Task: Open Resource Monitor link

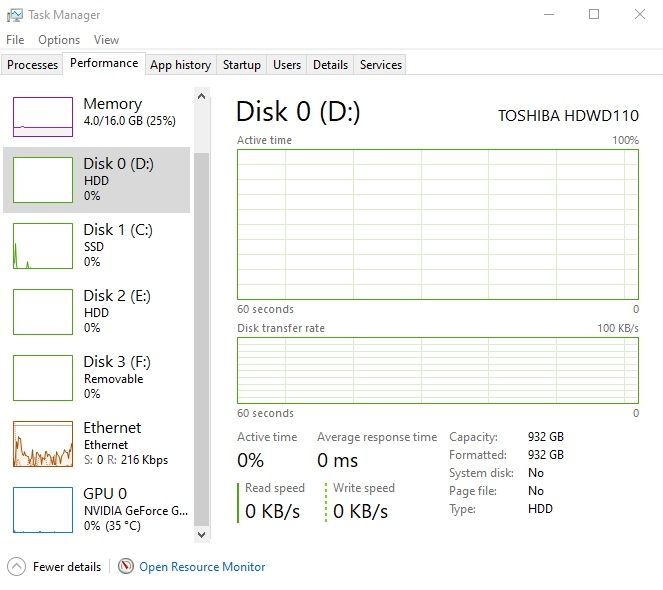Action: [202, 566]
